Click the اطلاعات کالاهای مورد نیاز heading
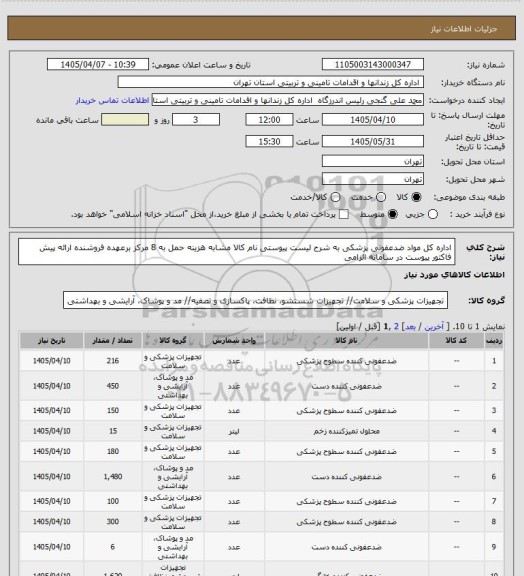 click(x=454, y=275)
